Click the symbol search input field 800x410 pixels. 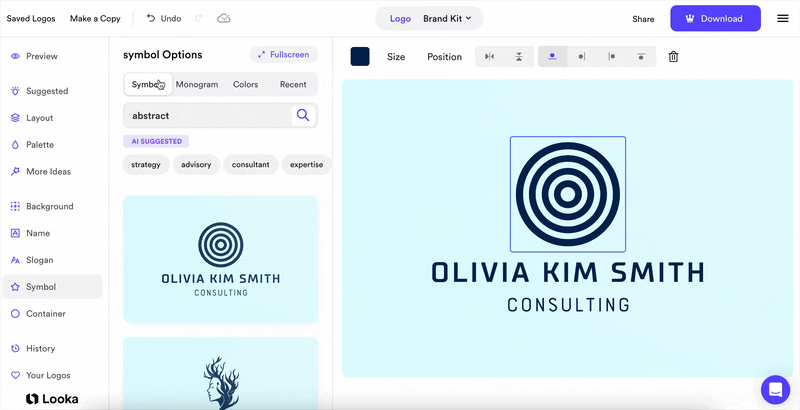point(205,116)
